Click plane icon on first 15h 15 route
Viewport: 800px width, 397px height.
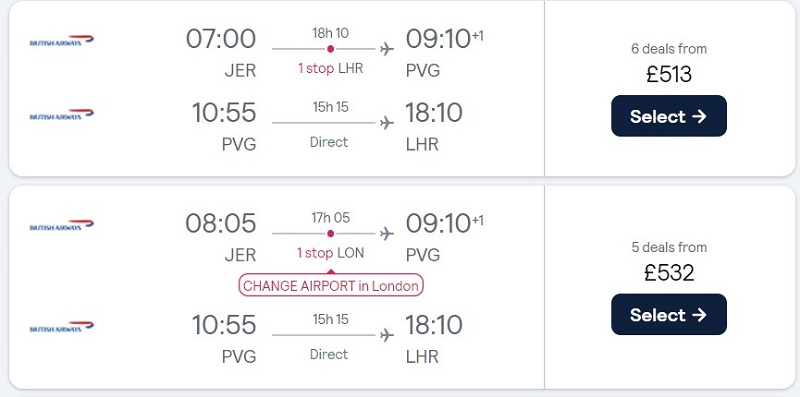tap(387, 123)
